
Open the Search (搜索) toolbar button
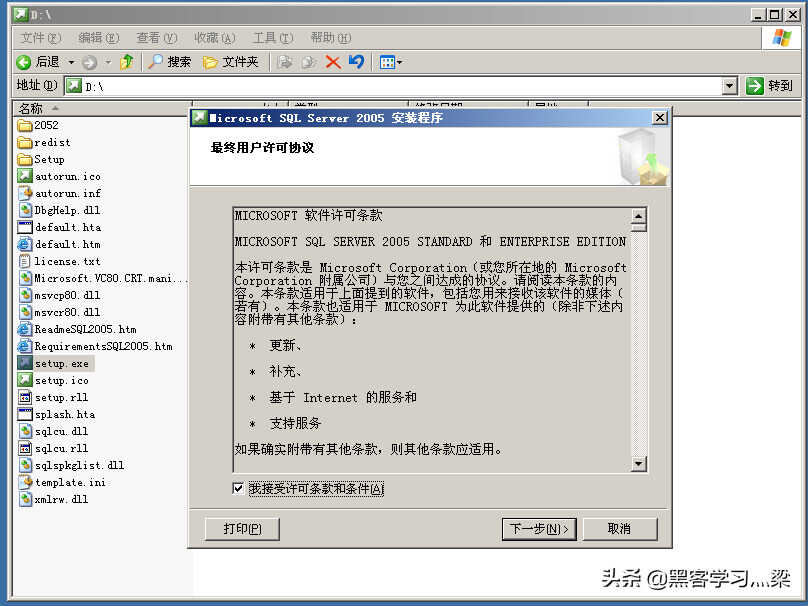click(170, 62)
